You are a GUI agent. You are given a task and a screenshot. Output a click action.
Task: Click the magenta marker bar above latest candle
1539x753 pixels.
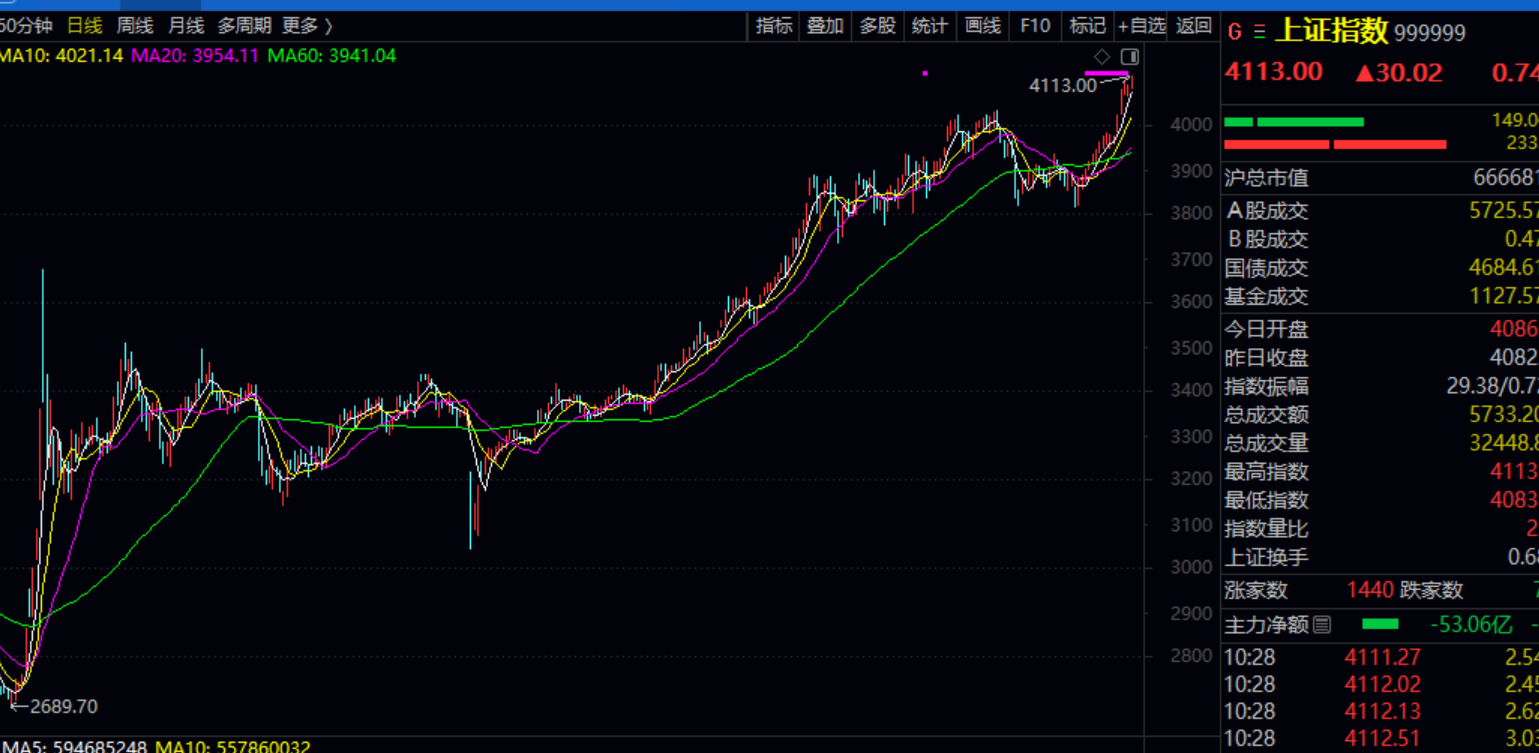pos(1107,73)
